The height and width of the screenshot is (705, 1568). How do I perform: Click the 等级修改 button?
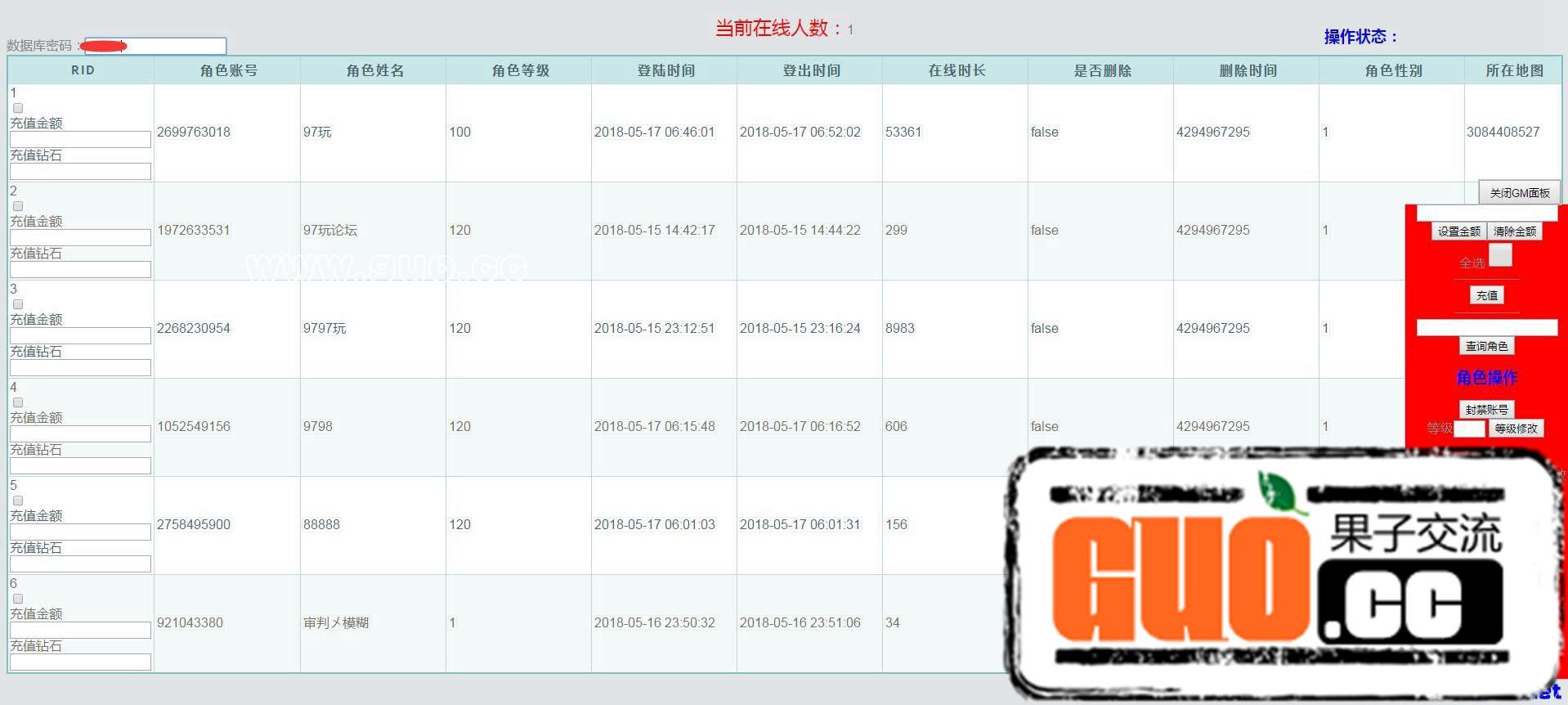(1516, 429)
